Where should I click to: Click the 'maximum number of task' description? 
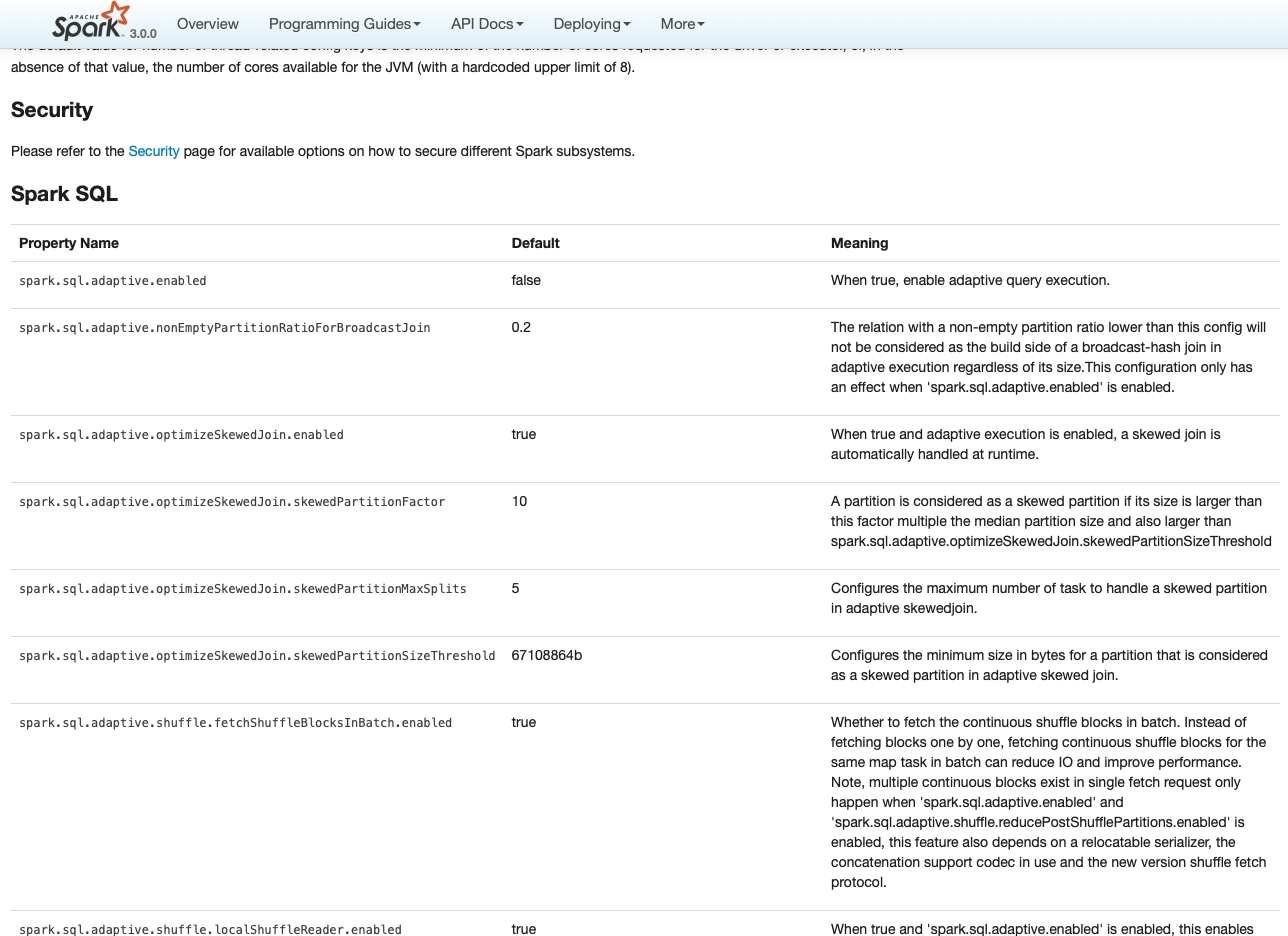point(1049,598)
